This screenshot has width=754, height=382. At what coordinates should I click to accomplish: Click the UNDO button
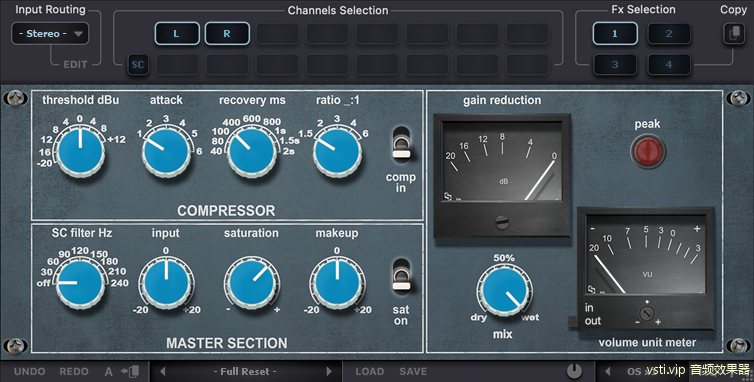(30, 371)
